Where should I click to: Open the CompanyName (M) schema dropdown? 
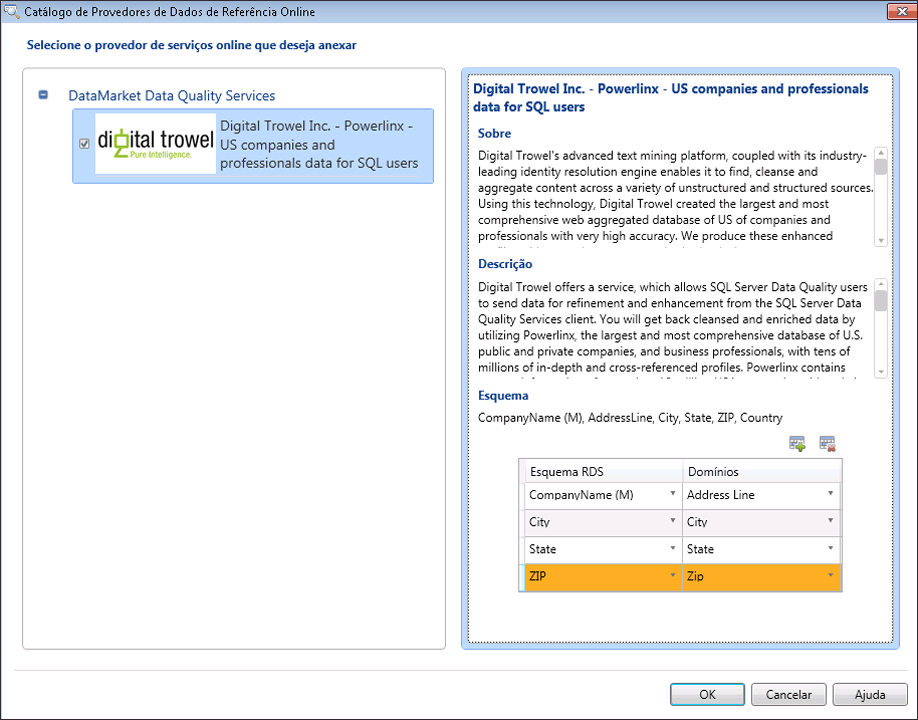[x=672, y=494]
